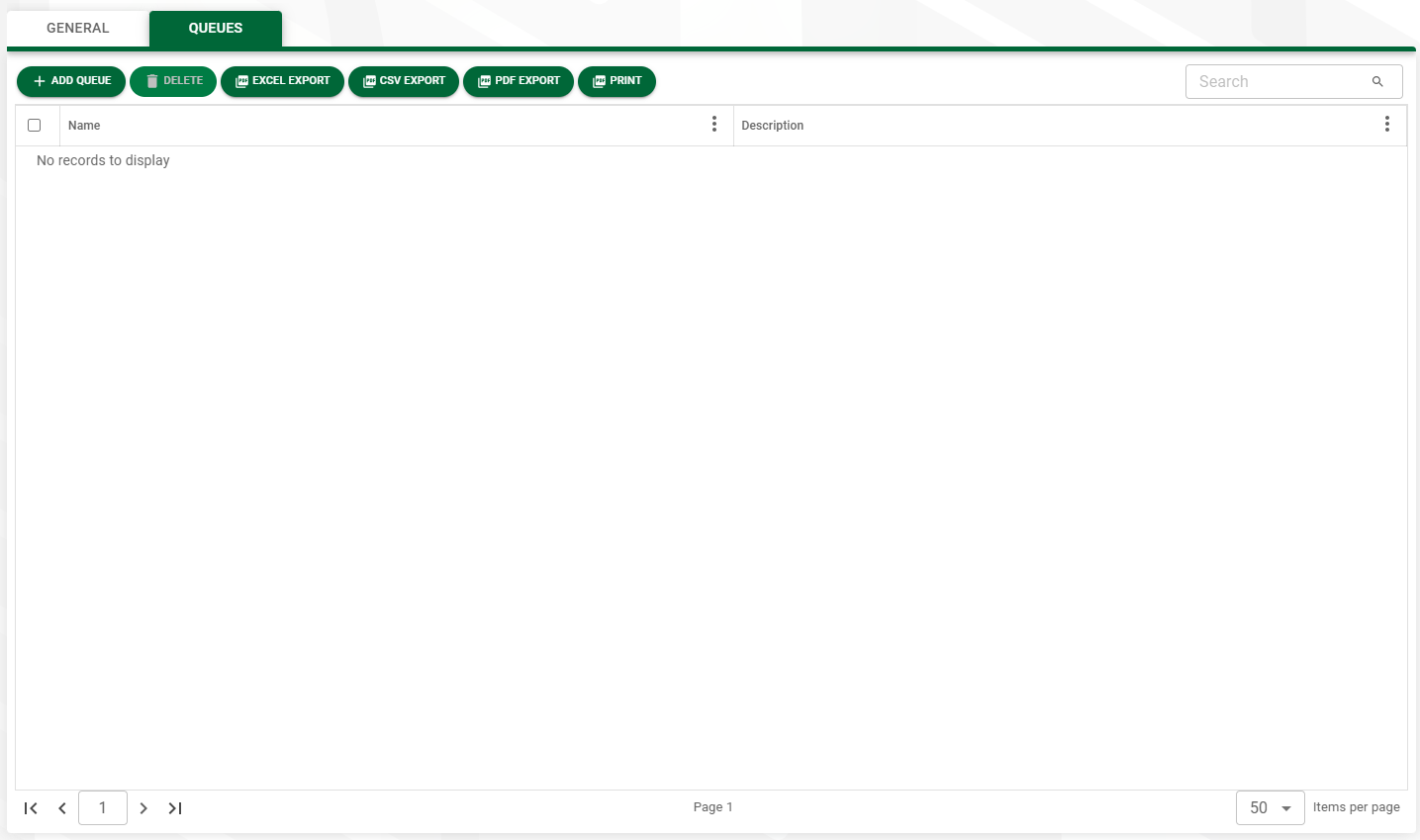Go to the first page

coord(31,808)
